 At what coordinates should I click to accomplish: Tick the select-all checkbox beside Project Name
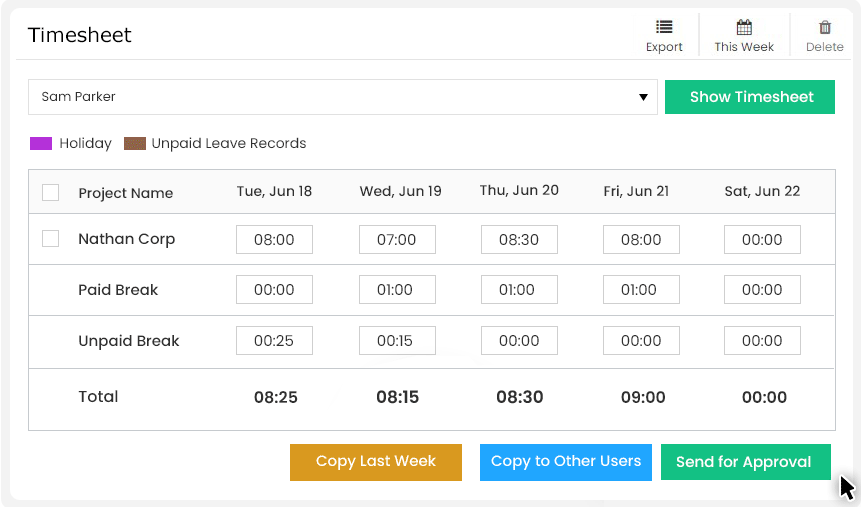pyautogui.click(x=51, y=193)
